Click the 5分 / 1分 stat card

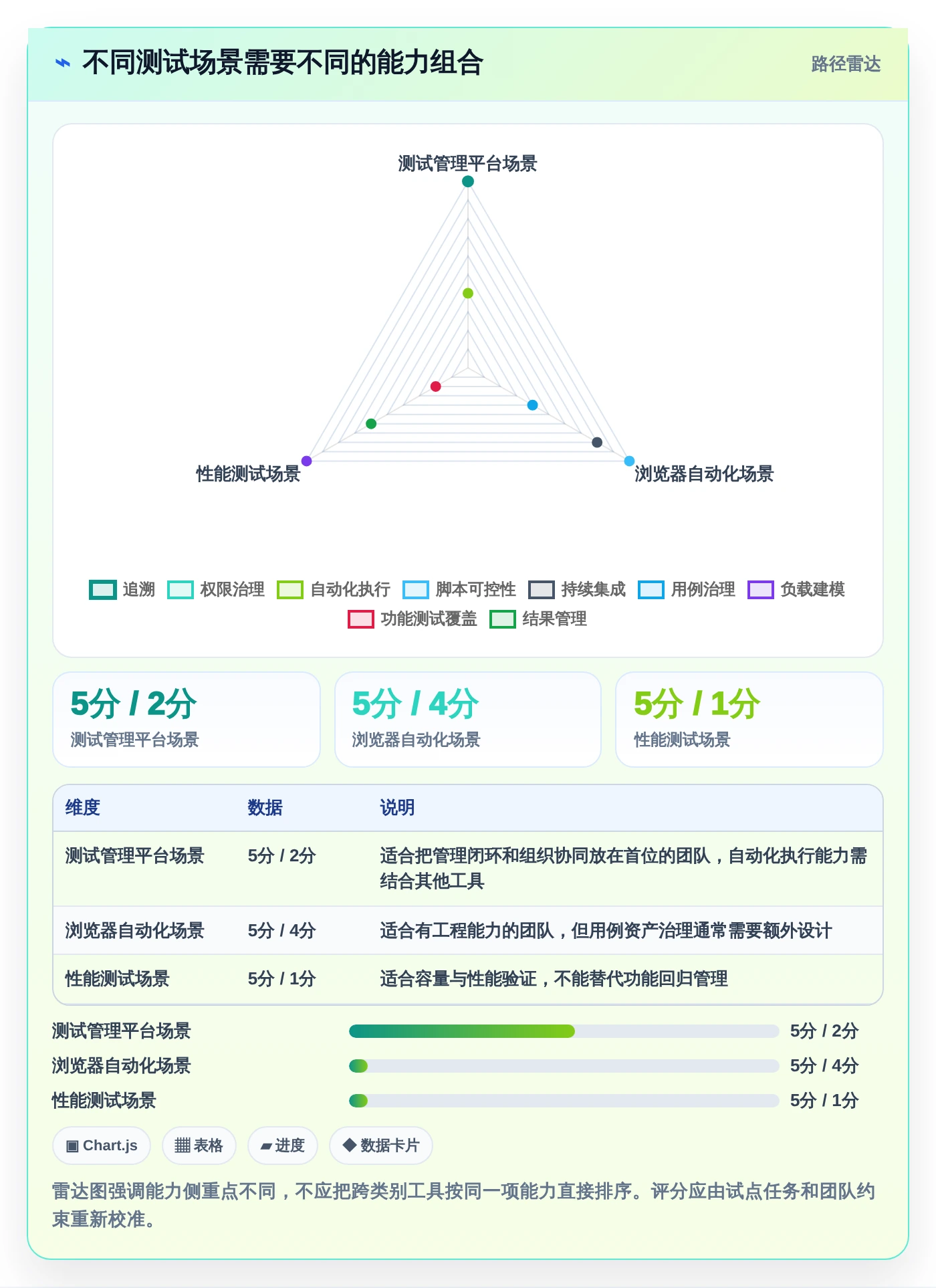(x=749, y=720)
